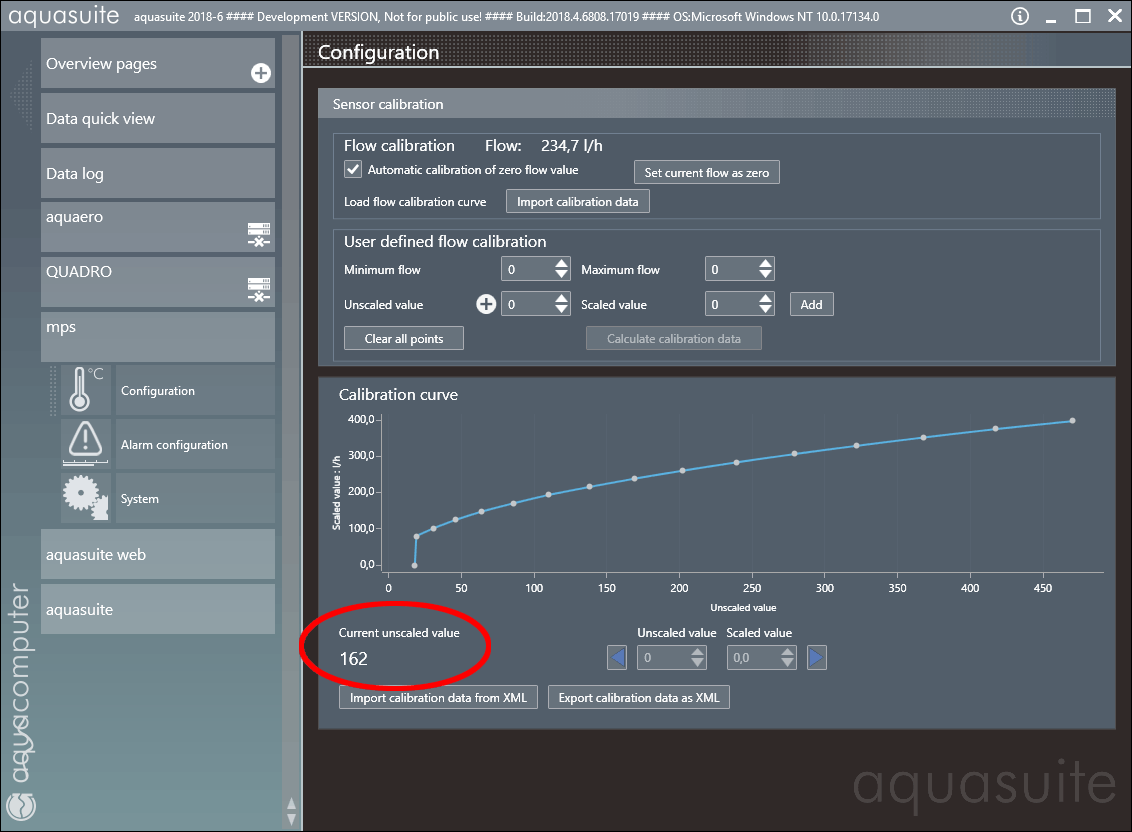The width and height of the screenshot is (1132, 832).
Task: Toggle automatic calibration of zero flow value
Action: (353, 170)
